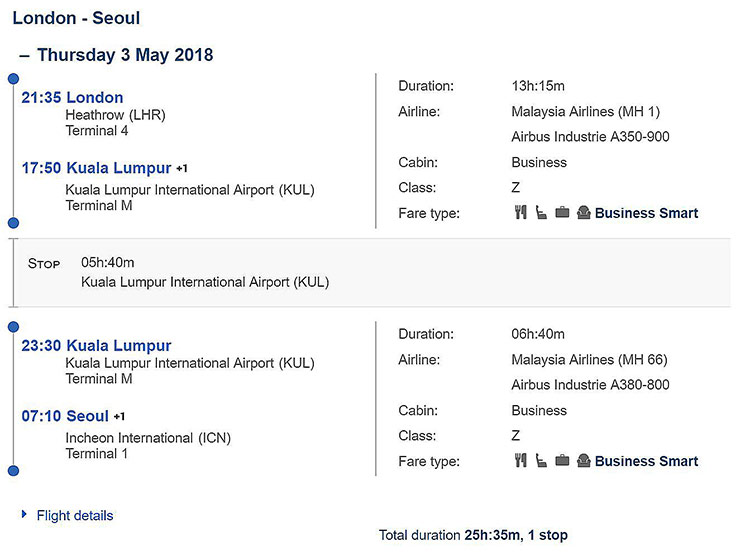Open the Flight details link text
The image size is (750, 556).
[x=75, y=516]
